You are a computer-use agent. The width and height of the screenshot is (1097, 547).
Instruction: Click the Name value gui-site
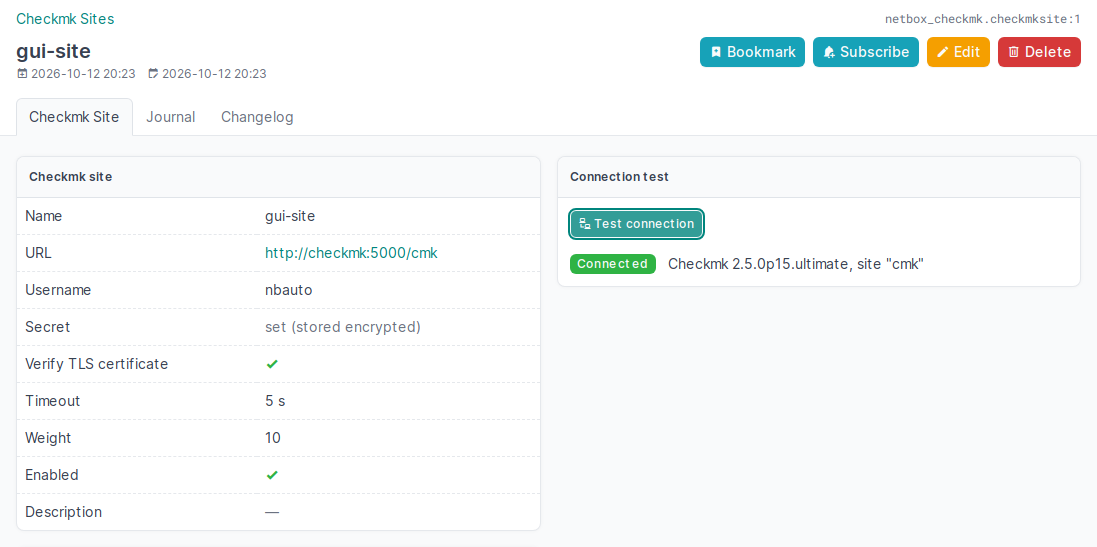coord(290,216)
